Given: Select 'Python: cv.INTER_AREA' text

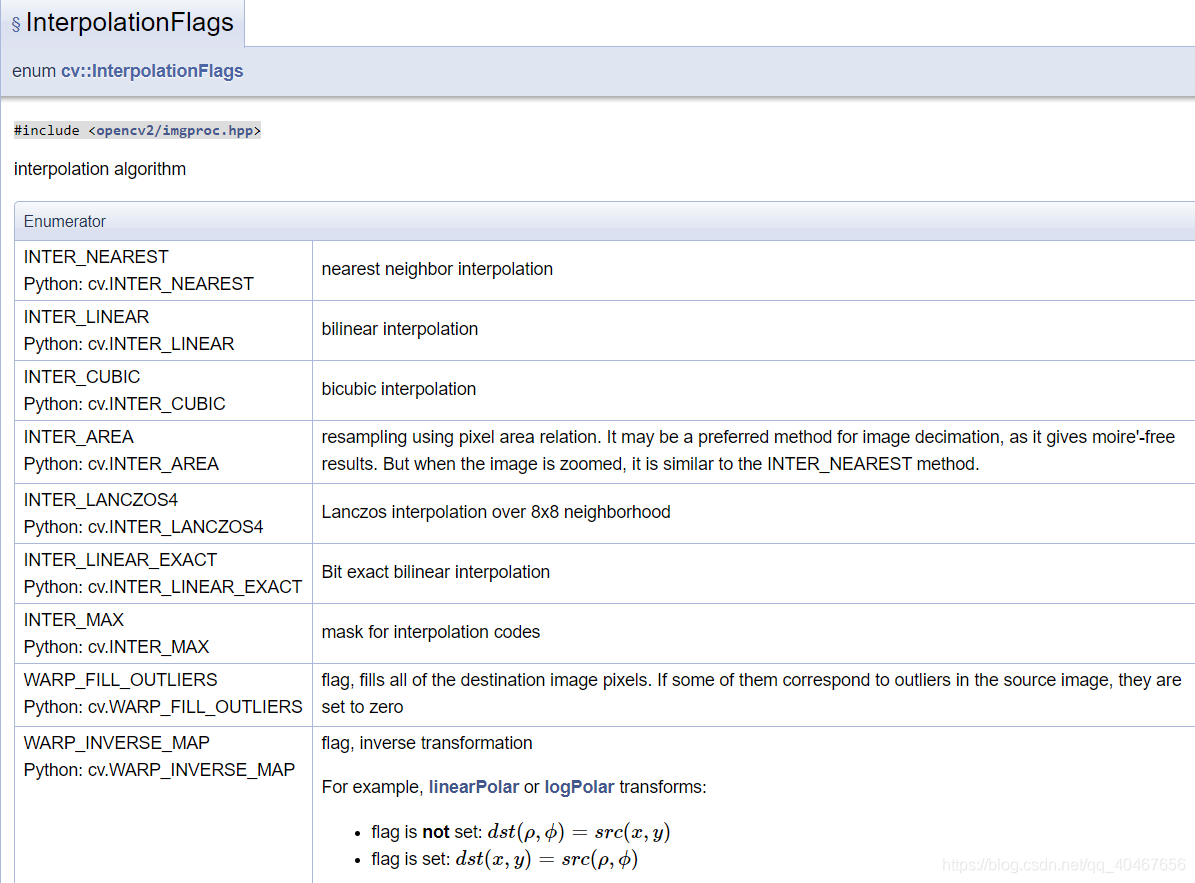Looking at the screenshot, I should point(121,464).
